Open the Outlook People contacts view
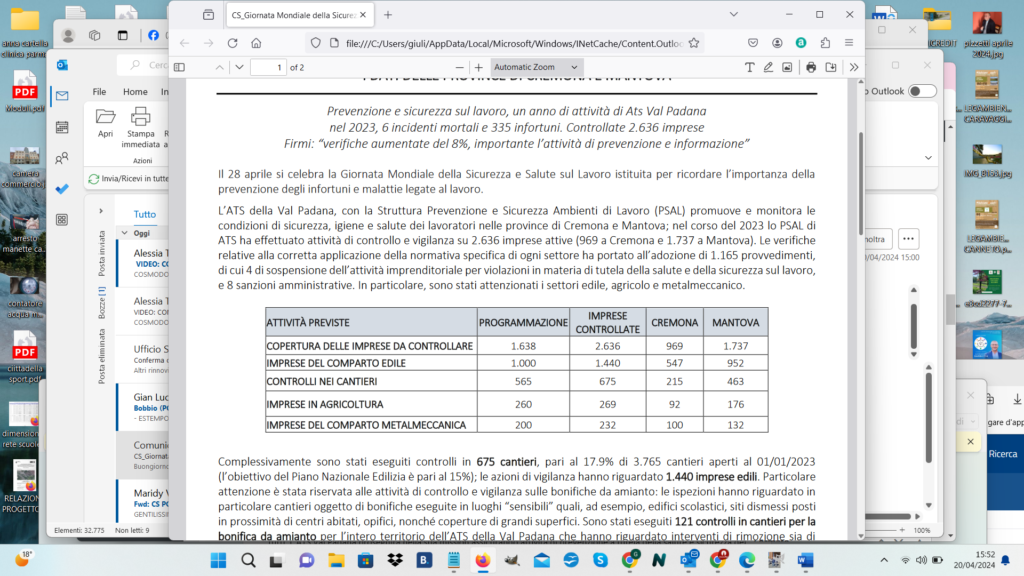Image resolution: width=1024 pixels, height=576 pixels. (x=62, y=158)
